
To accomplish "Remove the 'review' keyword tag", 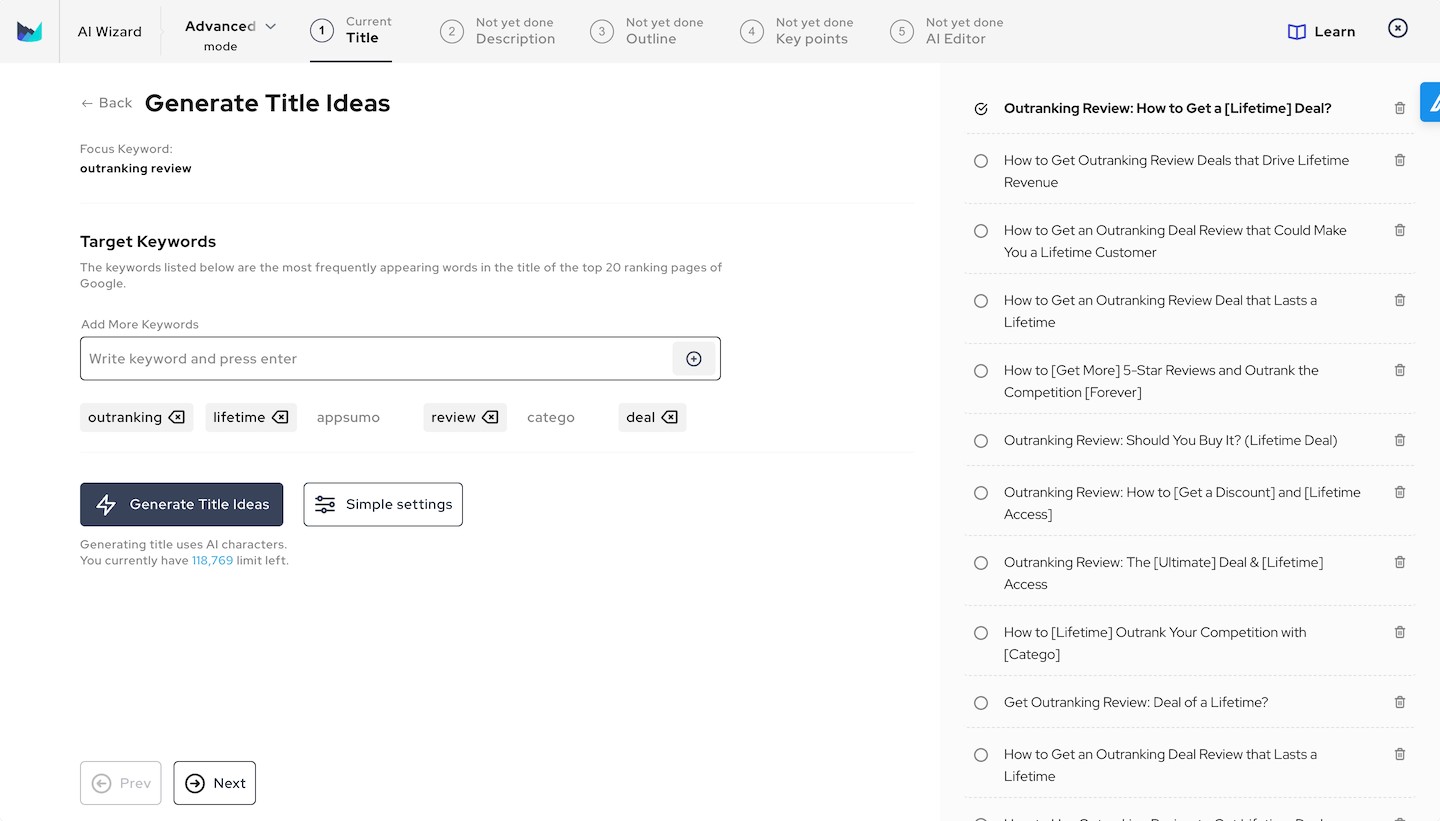I will click(490, 418).
